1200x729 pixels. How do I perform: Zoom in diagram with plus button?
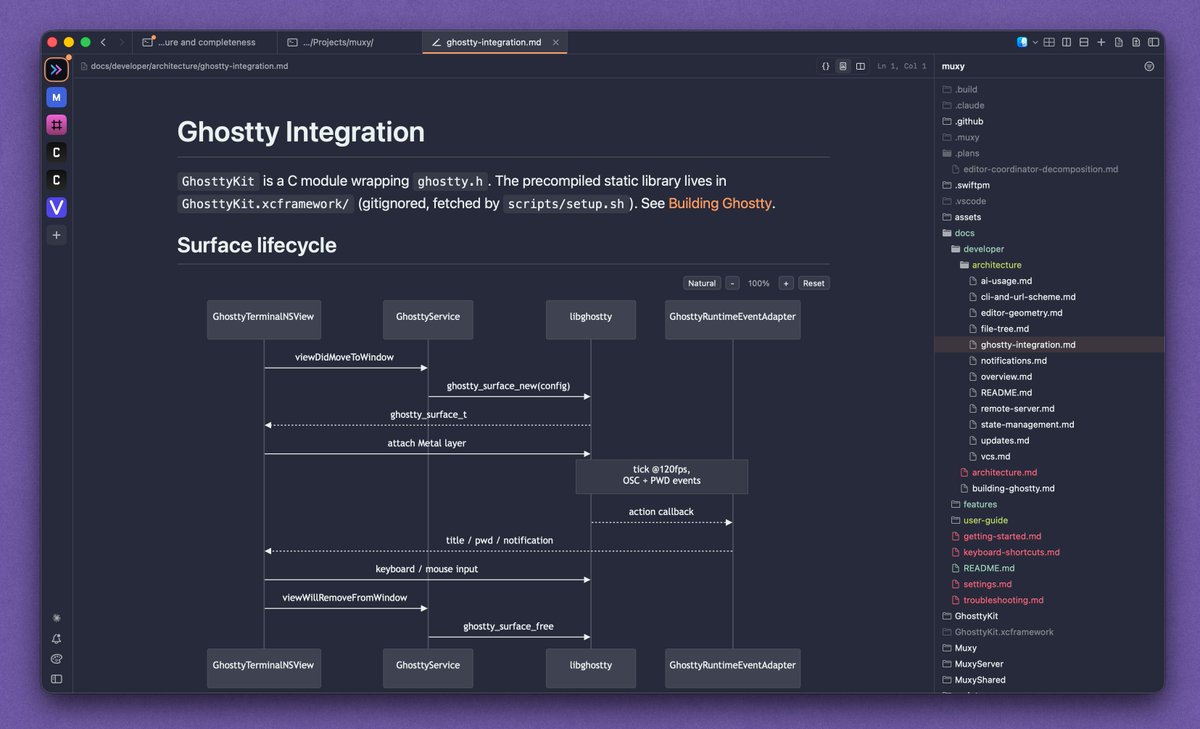[x=786, y=283]
